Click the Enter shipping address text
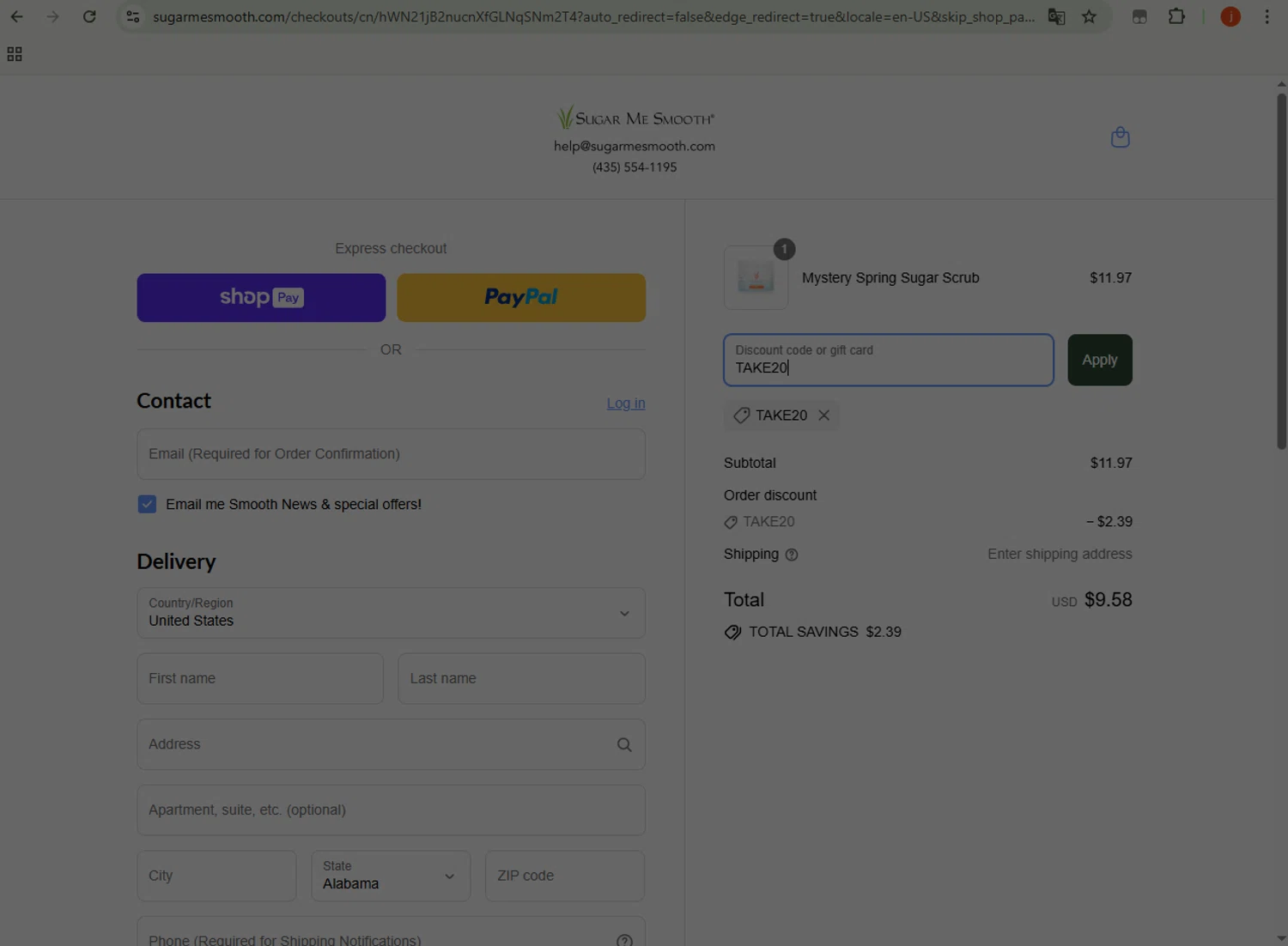This screenshot has height=946, width=1288. (1060, 555)
